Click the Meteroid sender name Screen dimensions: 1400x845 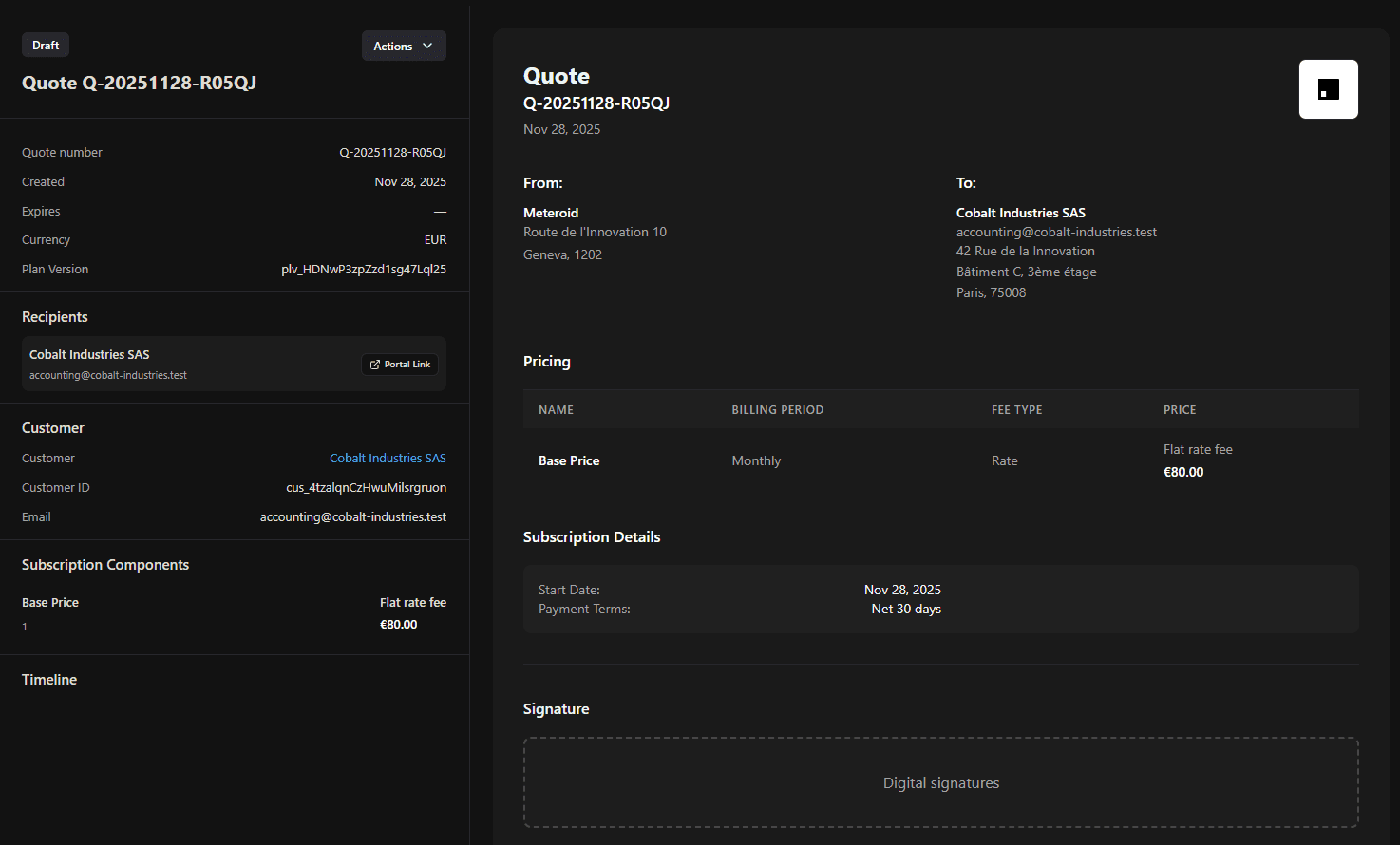(x=551, y=213)
